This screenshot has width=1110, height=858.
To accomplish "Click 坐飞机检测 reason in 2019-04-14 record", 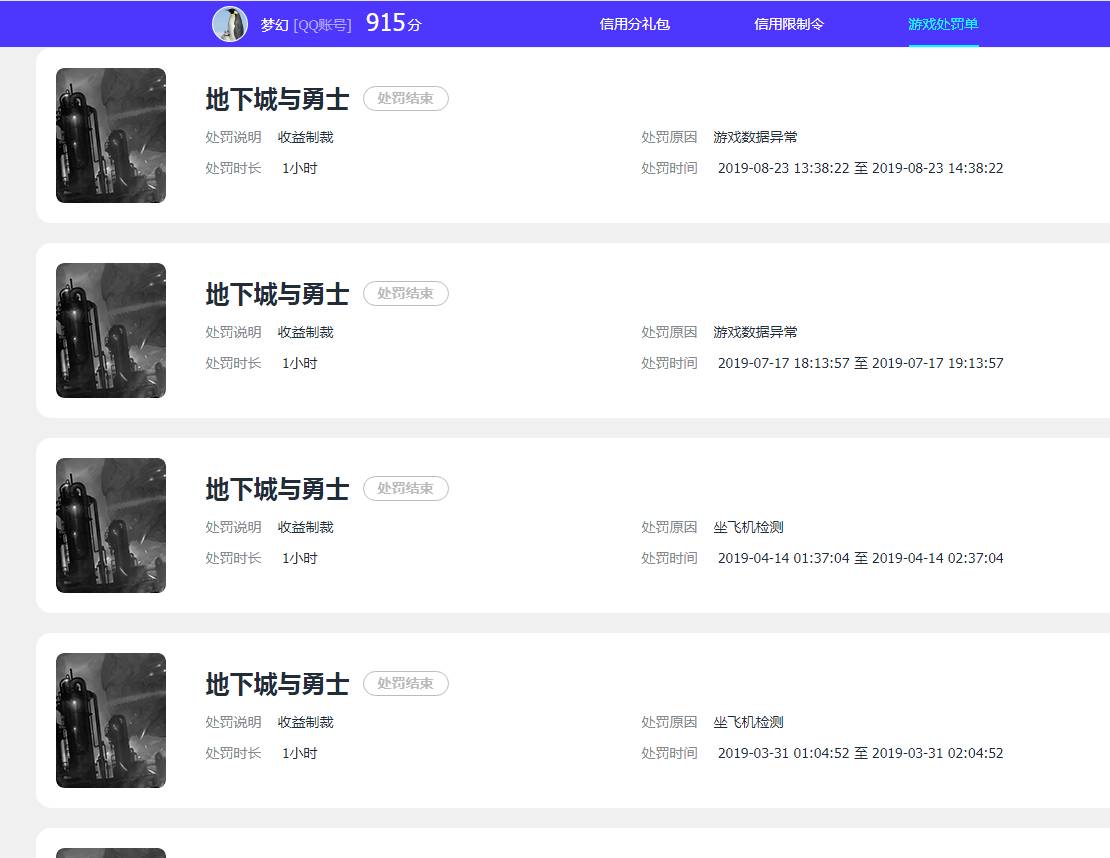I will (x=748, y=527).
